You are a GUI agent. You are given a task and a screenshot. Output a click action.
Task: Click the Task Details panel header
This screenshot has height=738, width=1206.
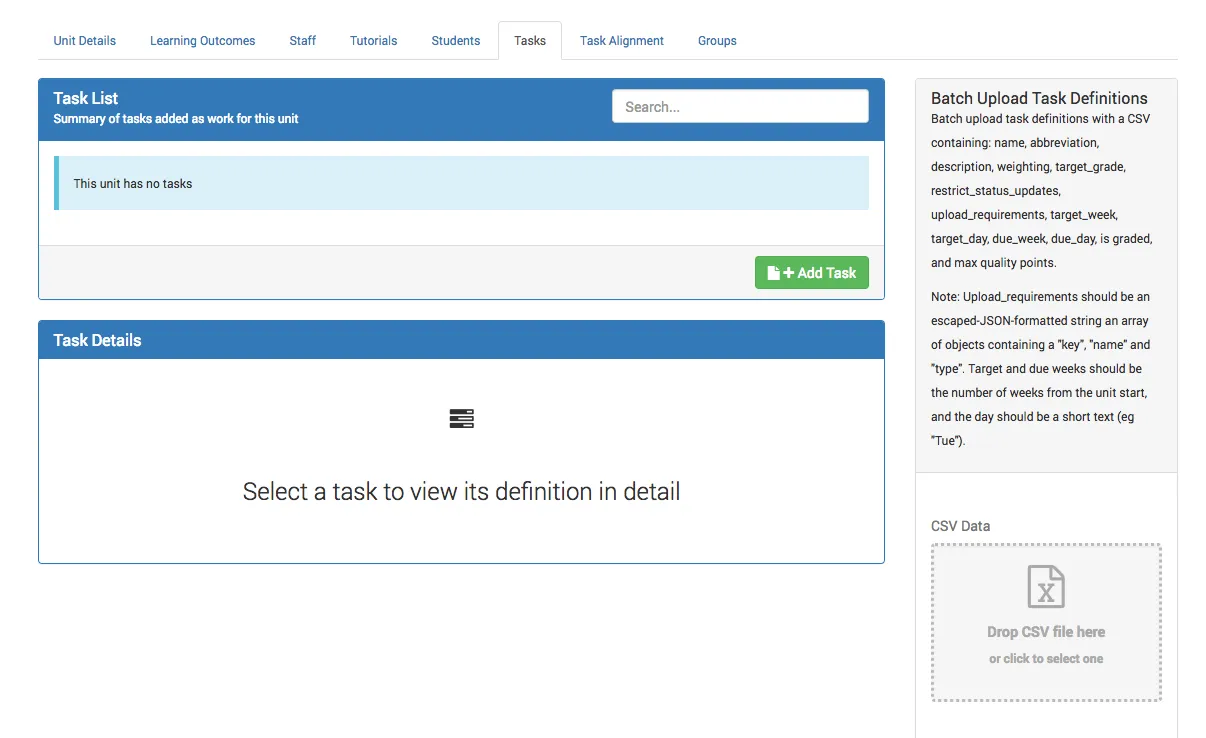pos(96,339)
